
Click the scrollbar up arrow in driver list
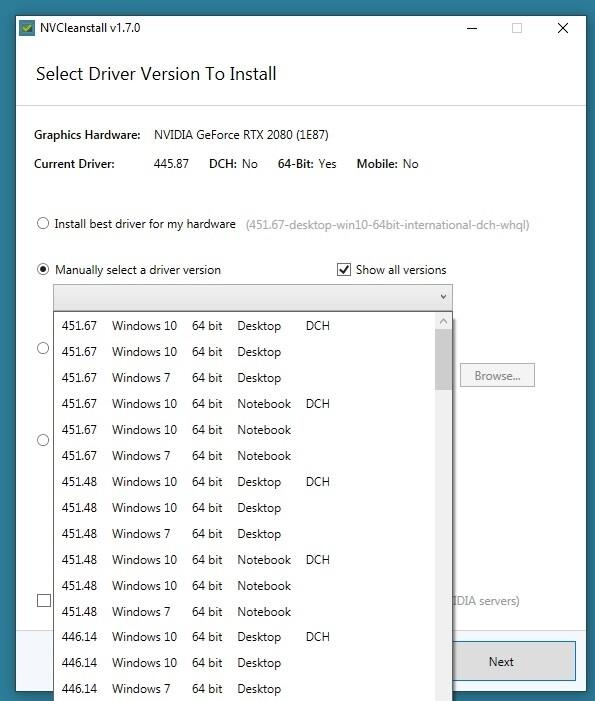(443, 321)
